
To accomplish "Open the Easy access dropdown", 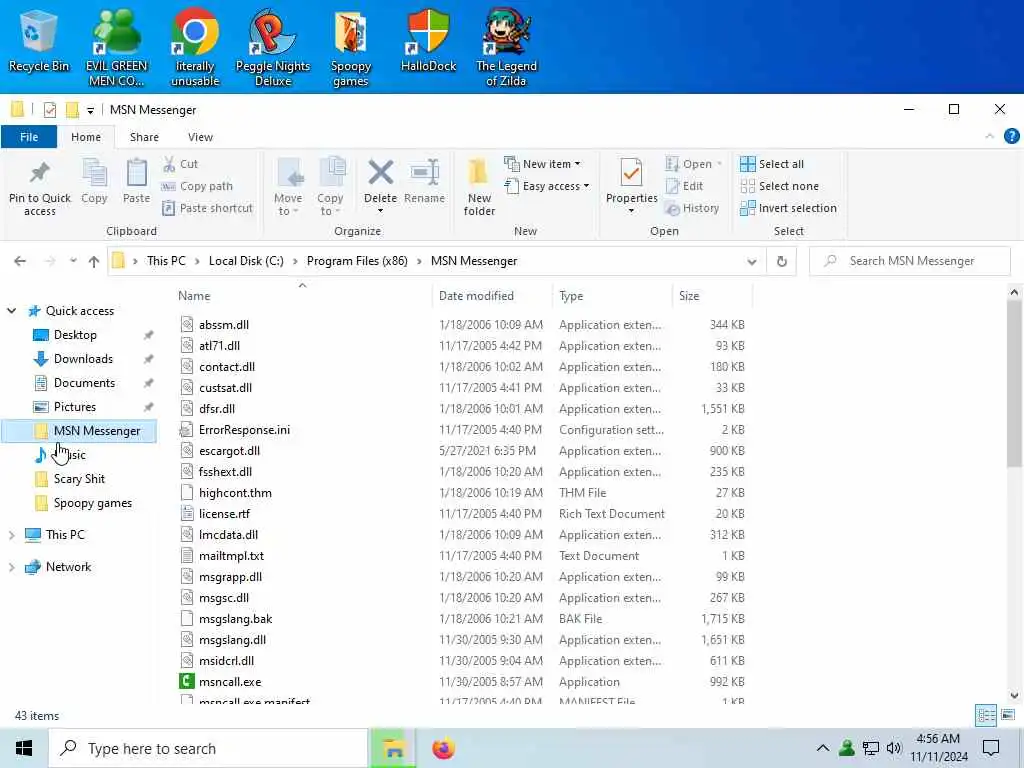I will pyautogui.click(x=547, y=186).
